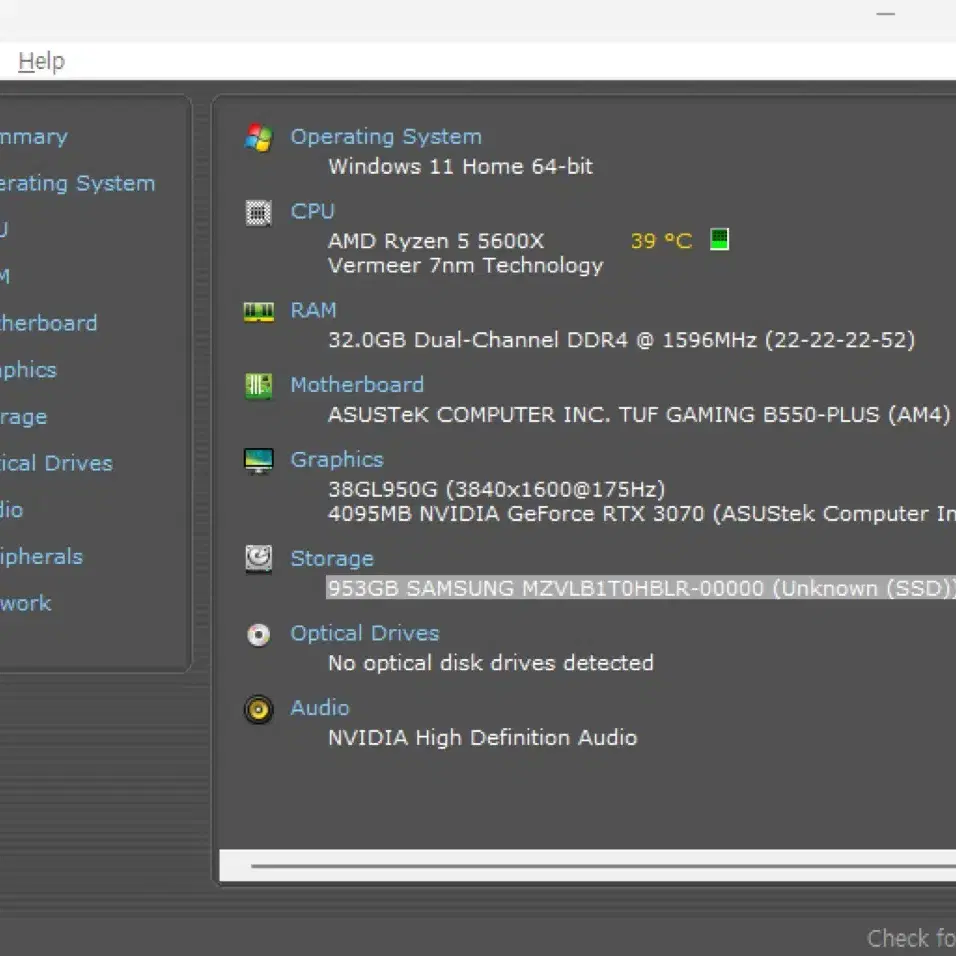Open Optical Drives from the sidebar
Image resolution: width=956 pixels, height=956 pixels.
pyautogui.click(x=57, y=463)
